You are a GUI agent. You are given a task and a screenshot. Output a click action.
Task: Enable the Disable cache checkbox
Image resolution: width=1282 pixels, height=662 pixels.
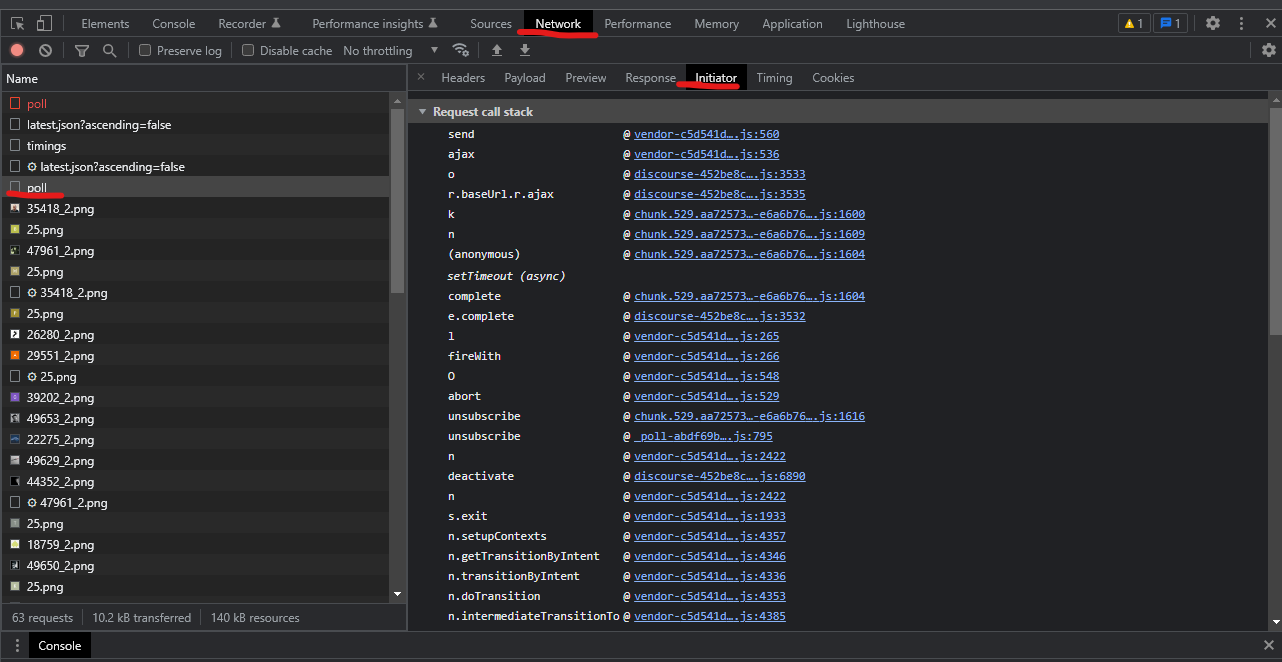click(x=248, y=49)
